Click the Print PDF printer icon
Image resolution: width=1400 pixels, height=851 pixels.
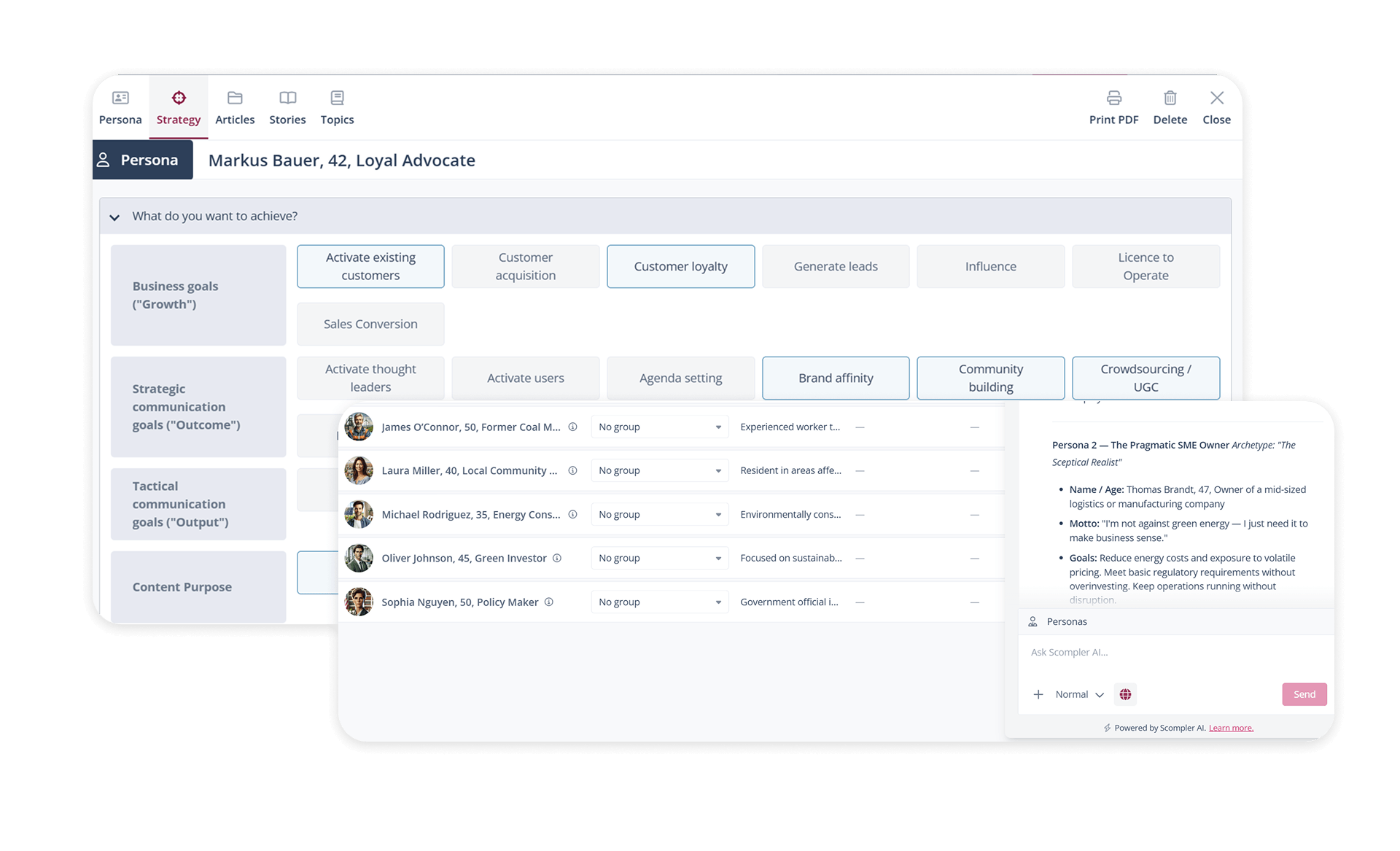click(x=1113, y=98)
